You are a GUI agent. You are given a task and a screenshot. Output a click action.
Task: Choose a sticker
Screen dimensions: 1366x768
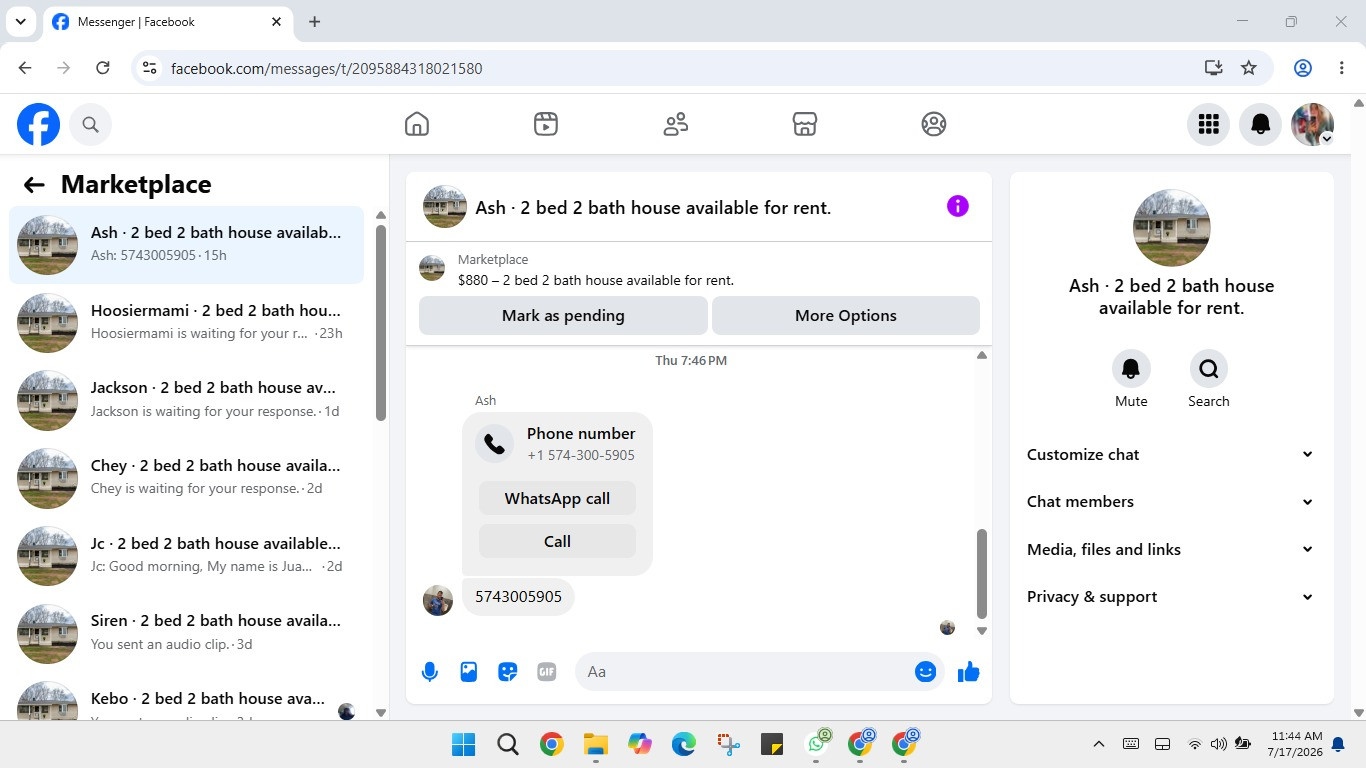point(508,672)
